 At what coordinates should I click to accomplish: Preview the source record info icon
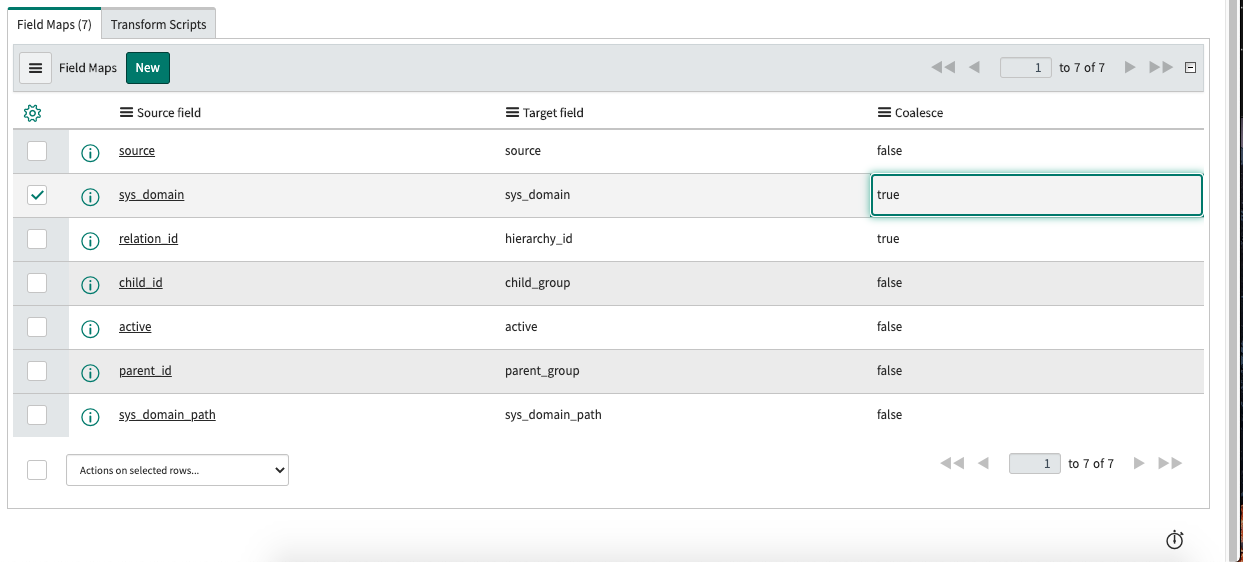[x=90, y=152]
